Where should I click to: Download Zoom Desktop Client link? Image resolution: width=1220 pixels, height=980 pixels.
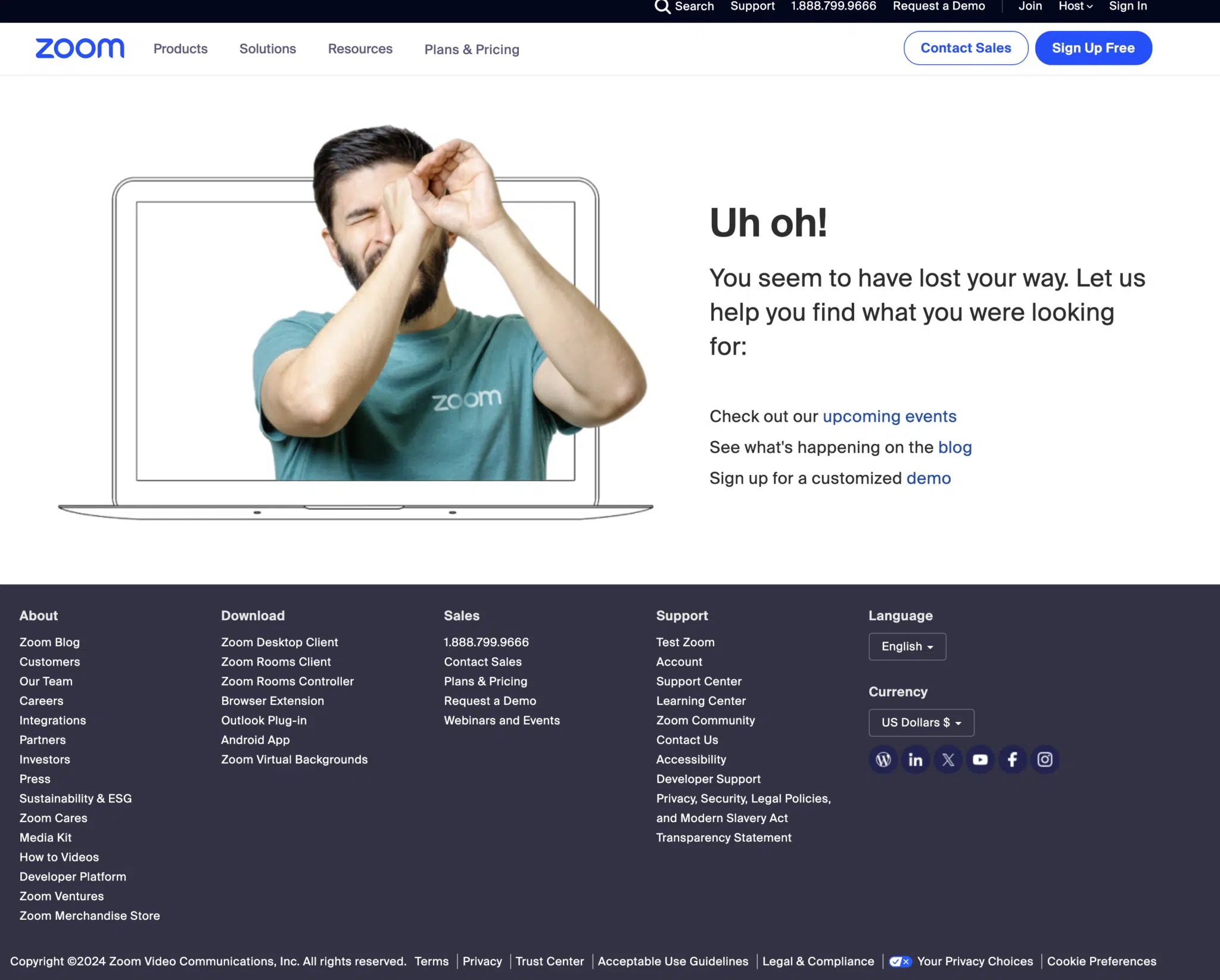pyautogui.click(x=279, y=642)
